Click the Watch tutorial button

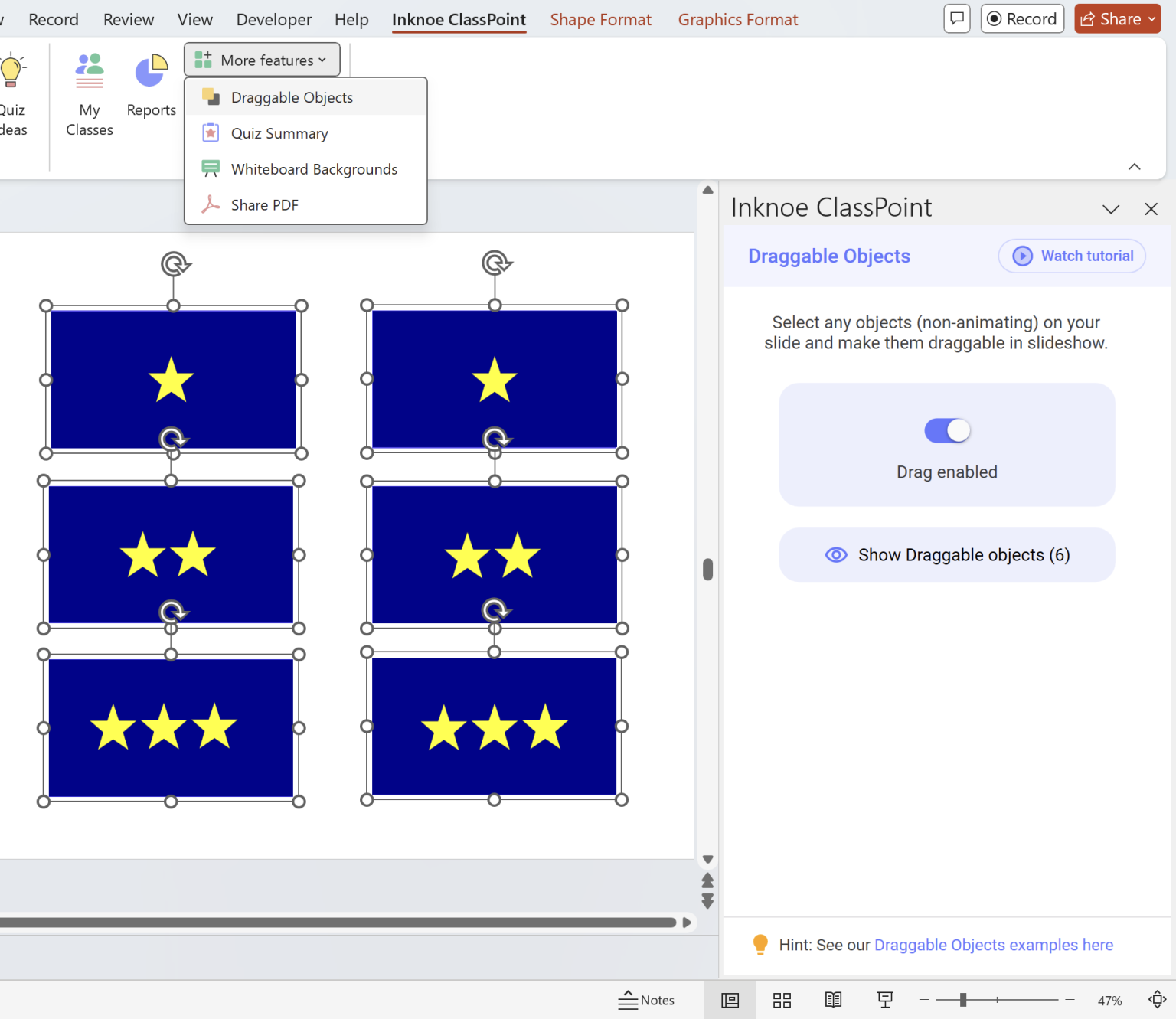pos(1071,256)
